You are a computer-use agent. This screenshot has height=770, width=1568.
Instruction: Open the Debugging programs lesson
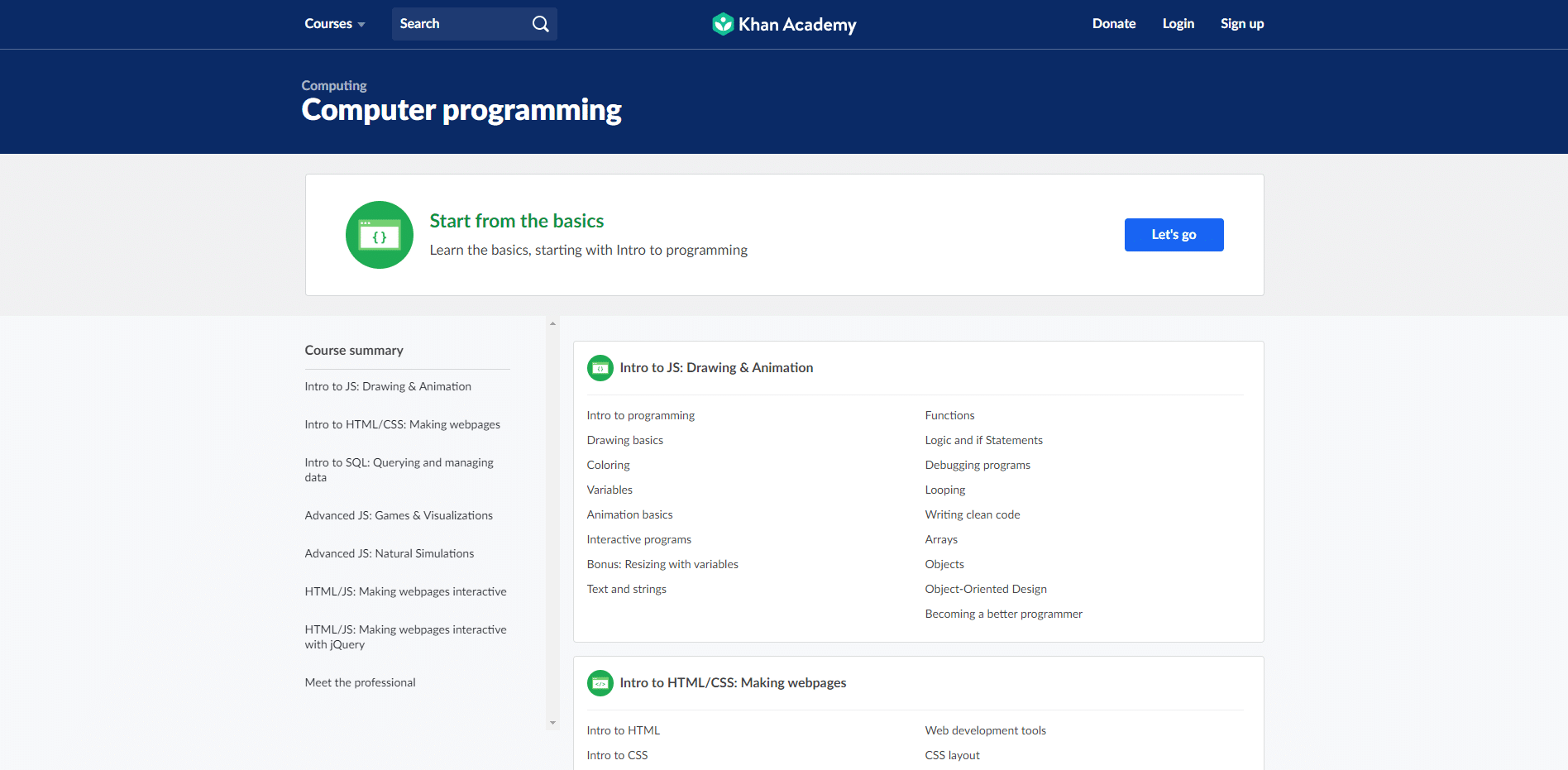978,465
